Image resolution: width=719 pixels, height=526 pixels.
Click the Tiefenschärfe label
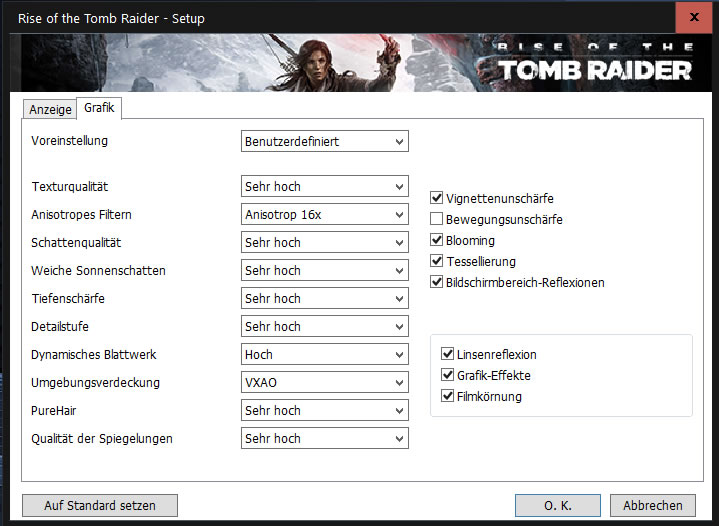[x=68, y=299]
